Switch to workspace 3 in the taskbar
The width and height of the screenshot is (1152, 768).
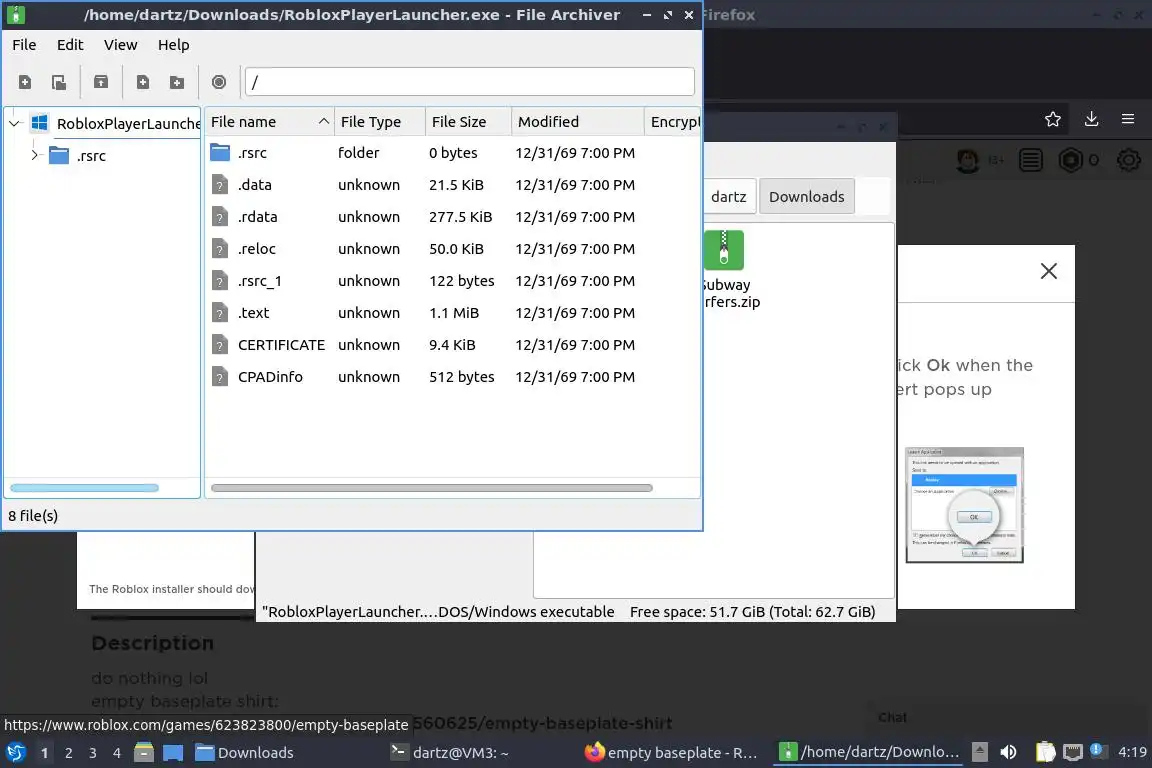click(x=93, y=753)
